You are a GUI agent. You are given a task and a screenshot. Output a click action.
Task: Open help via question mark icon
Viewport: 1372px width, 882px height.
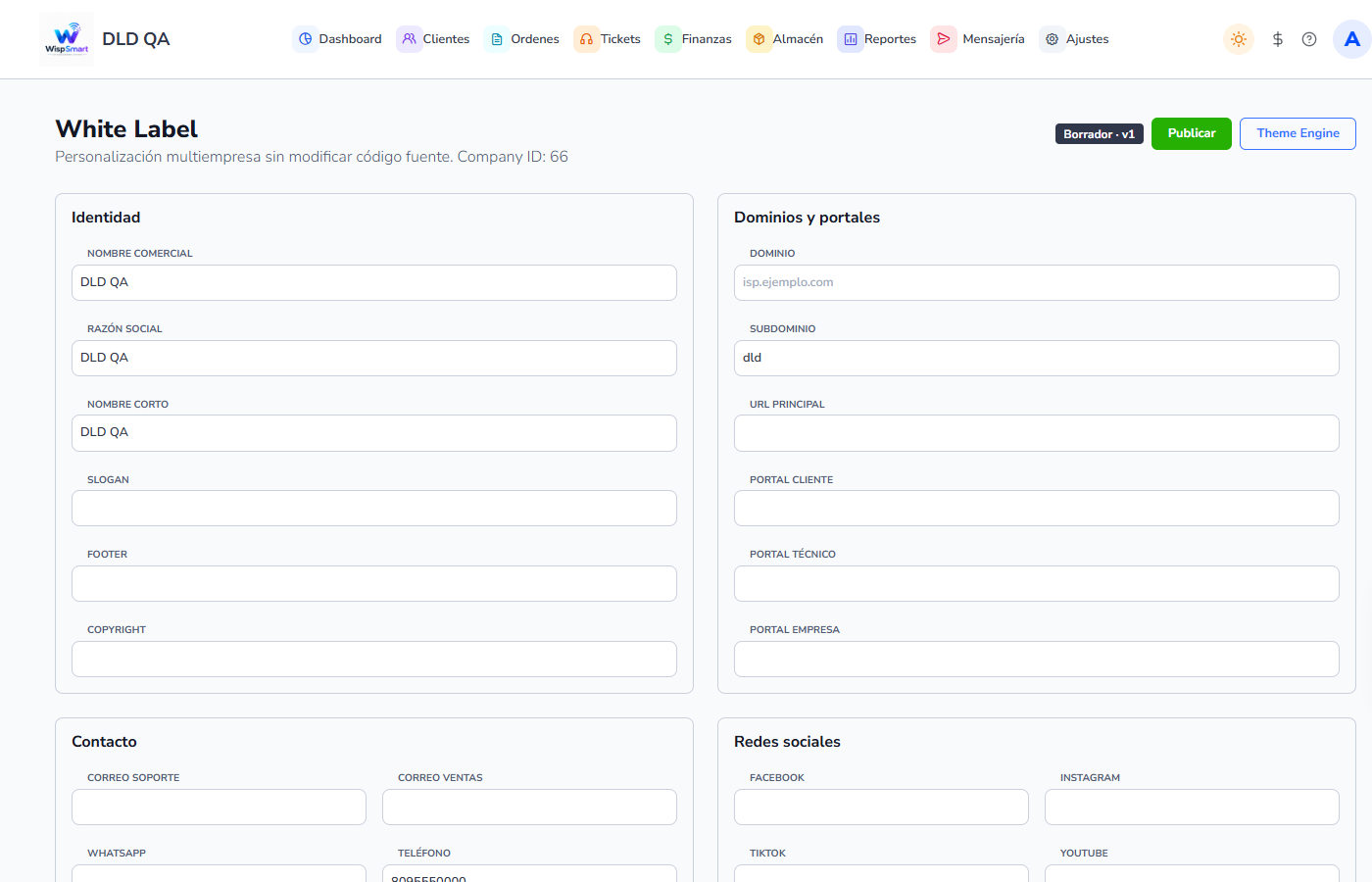1309,39
